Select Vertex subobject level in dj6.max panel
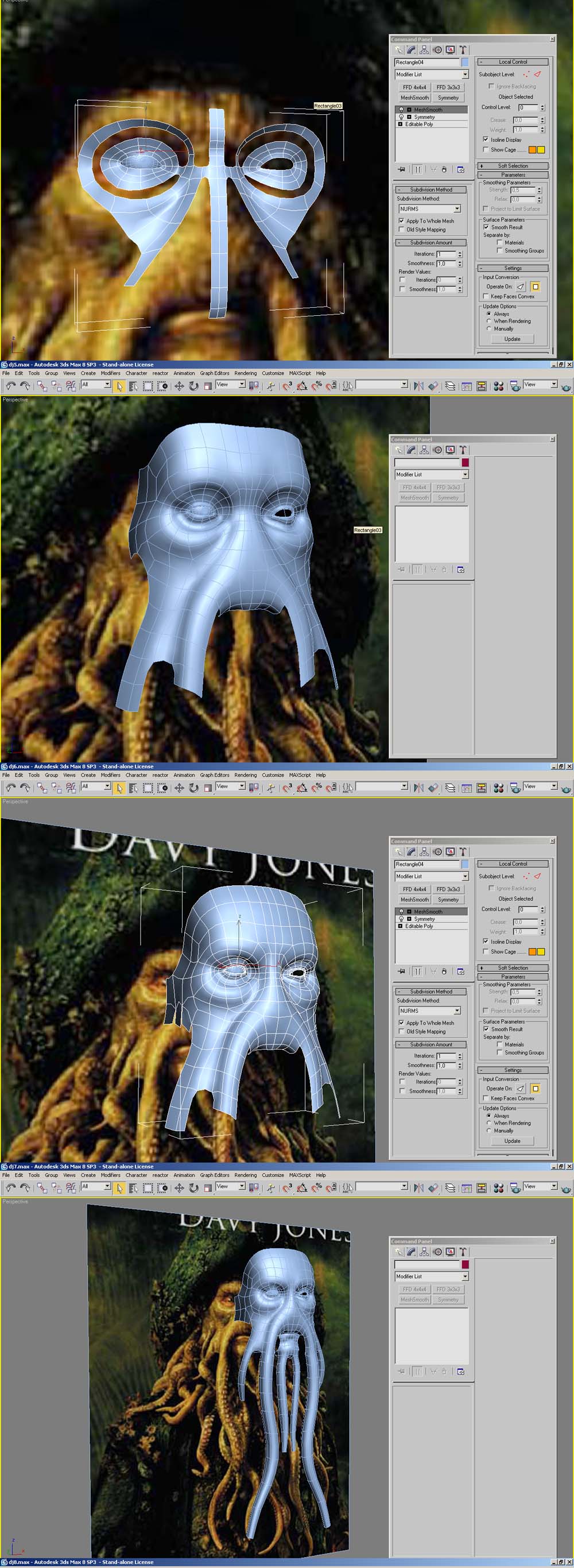The height and width of the screenshot is (1568, 574). coord(526,876)
